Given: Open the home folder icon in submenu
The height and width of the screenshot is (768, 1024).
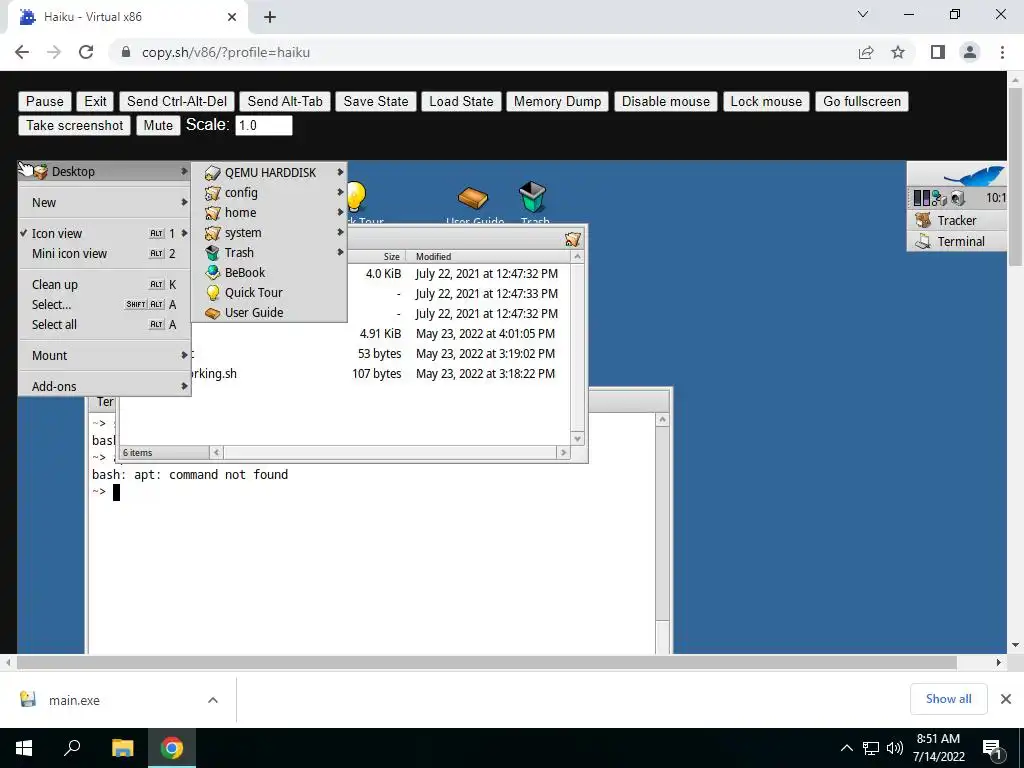Looking at the screenshot, I should [212, 213].
